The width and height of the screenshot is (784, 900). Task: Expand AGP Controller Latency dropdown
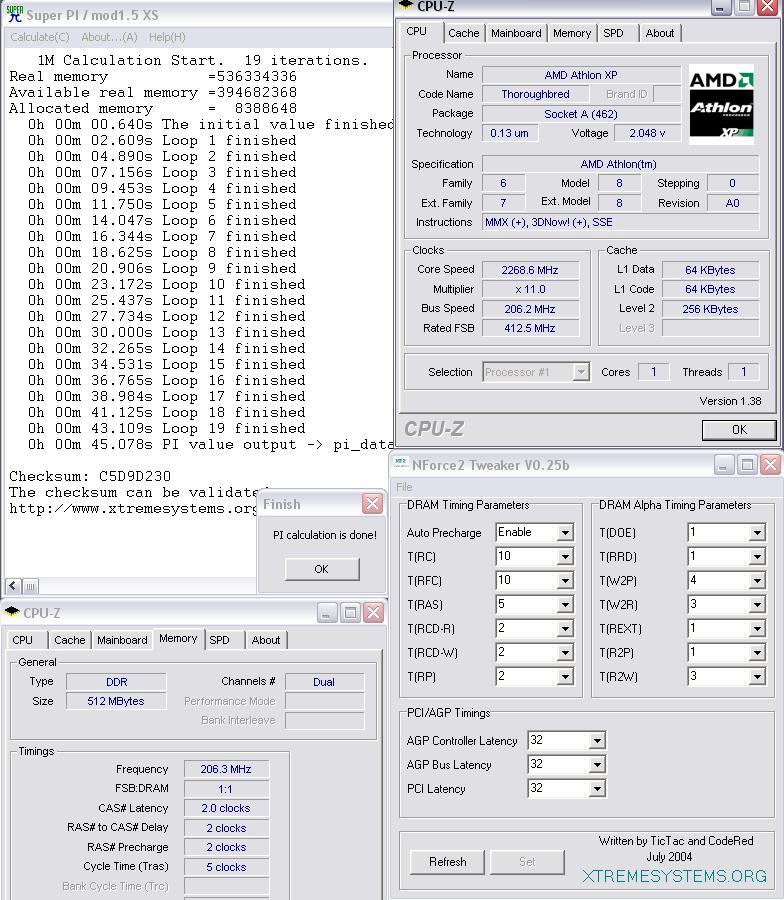[x=597, y=741]
